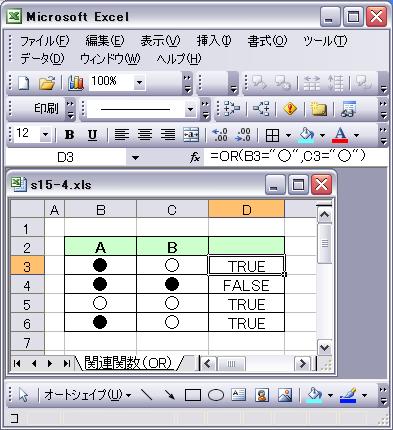
Task: Apply the Borders icon
Action: pyautogui.click(x=272, y=135)
